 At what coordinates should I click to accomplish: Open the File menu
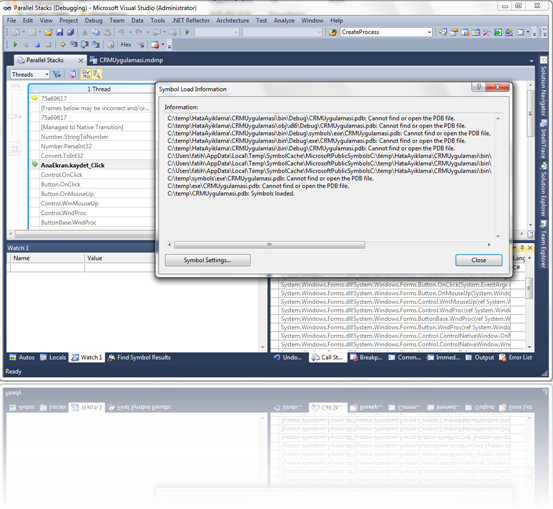pyautogui.click(x=11, y=20)
